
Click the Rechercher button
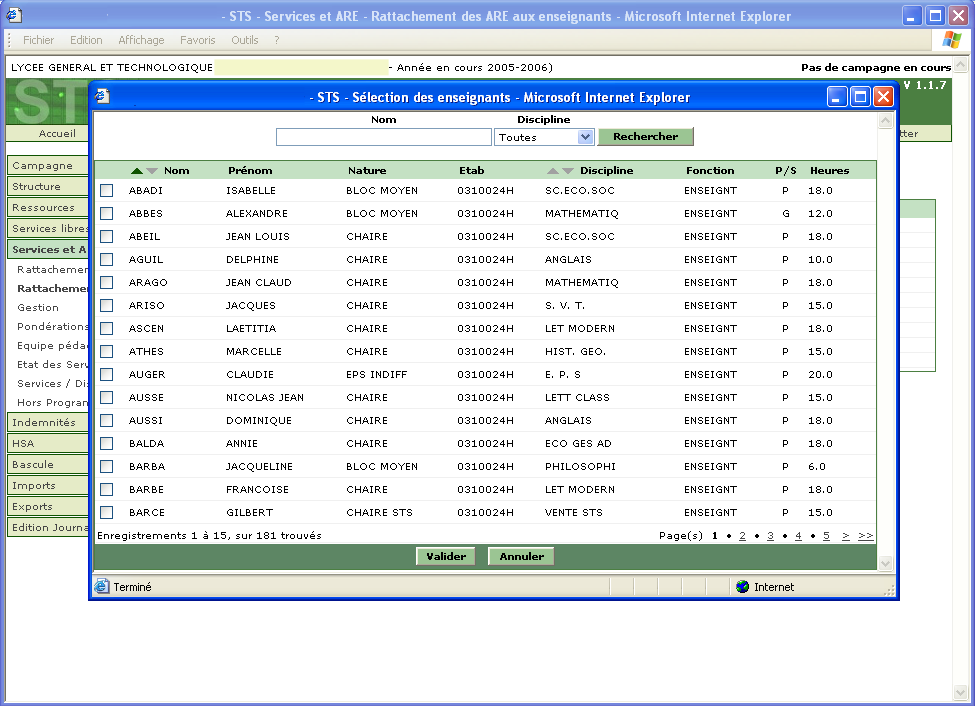click(645, 136)
